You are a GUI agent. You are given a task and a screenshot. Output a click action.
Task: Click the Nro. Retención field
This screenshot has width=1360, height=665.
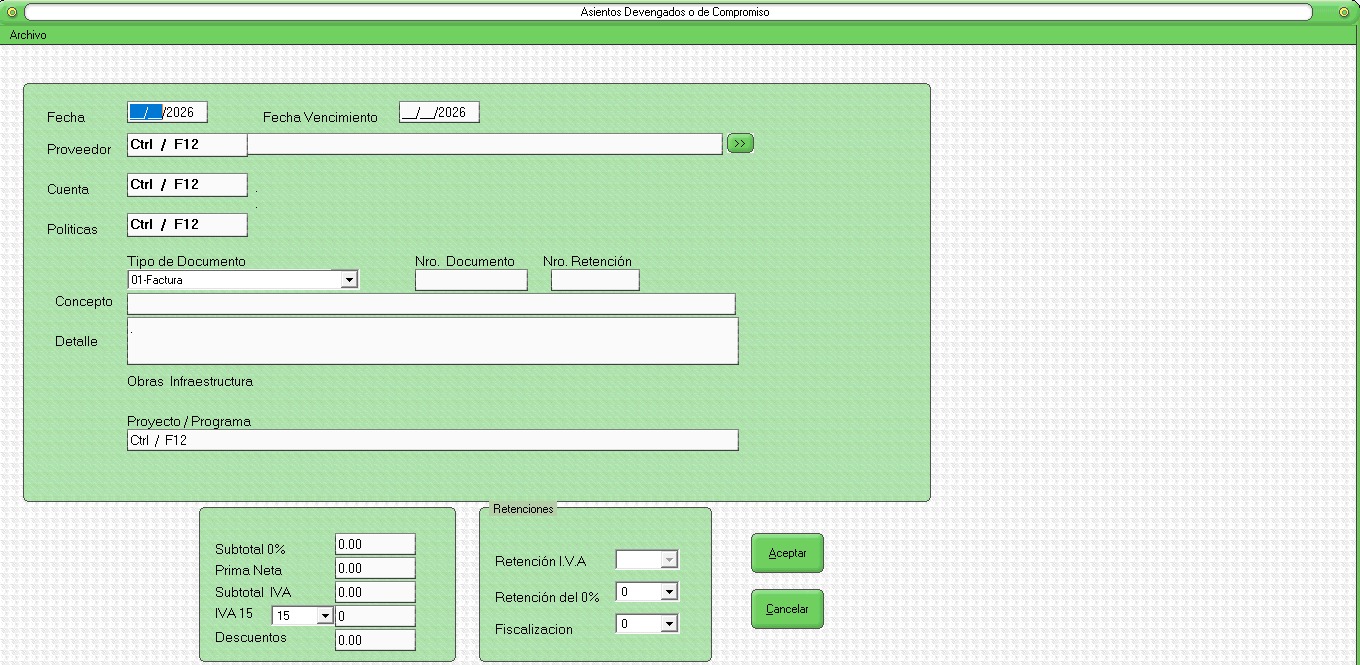[595, 281]
